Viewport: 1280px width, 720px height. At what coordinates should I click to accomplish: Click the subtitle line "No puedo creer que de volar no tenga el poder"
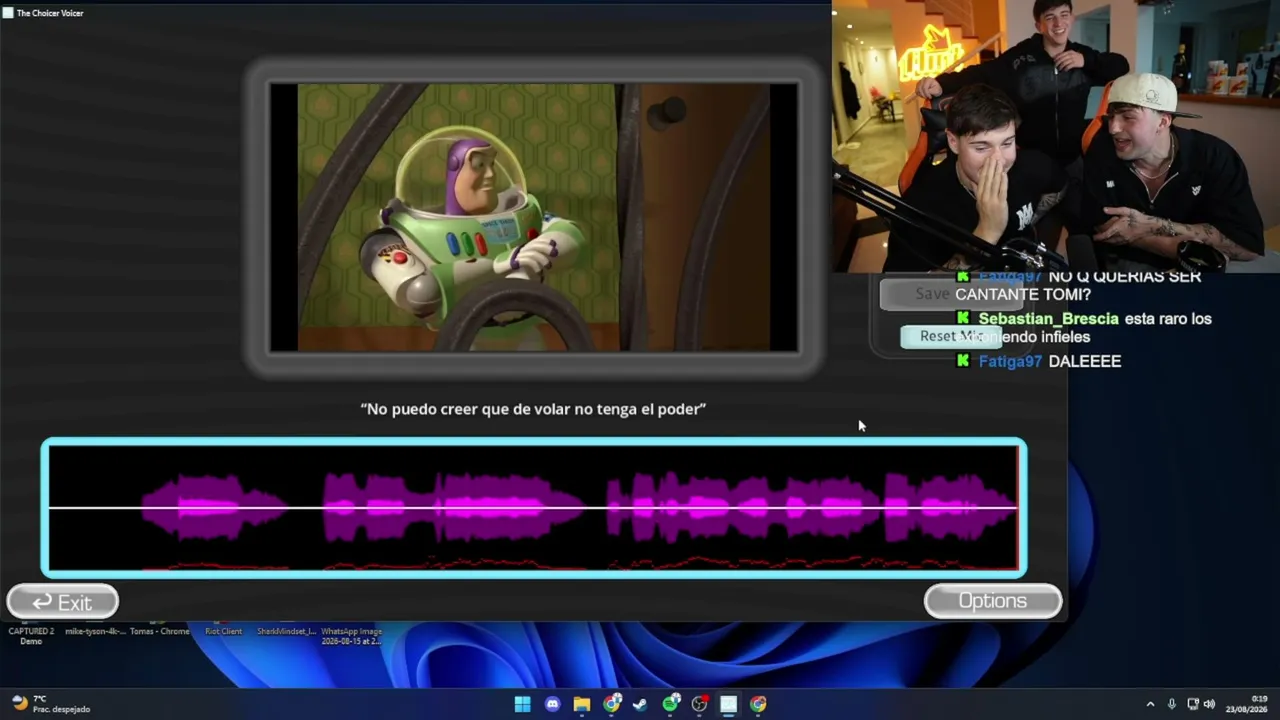[x=533, y=409]
